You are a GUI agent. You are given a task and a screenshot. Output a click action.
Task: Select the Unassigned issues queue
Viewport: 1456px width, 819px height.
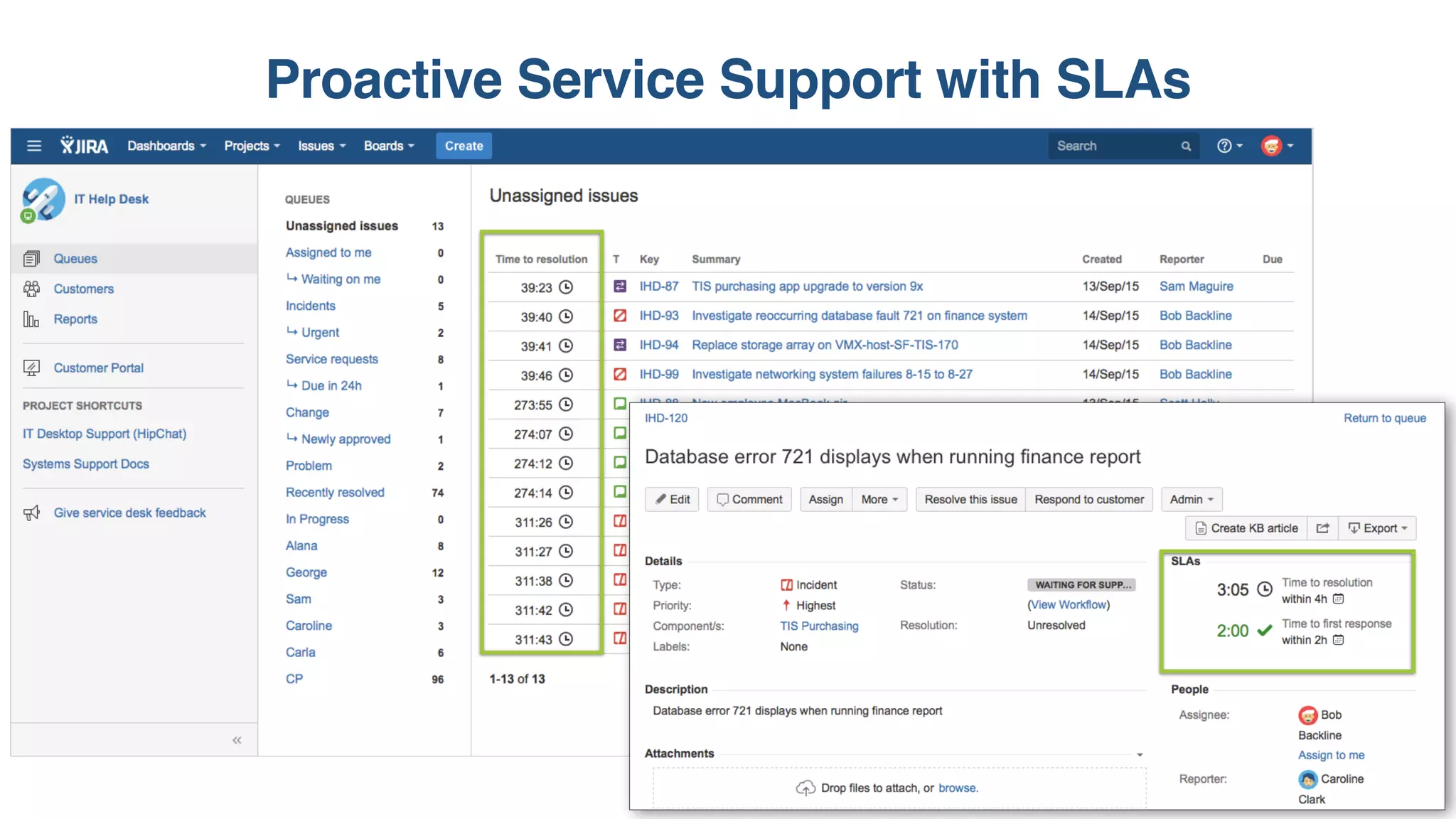click(342, 226)
